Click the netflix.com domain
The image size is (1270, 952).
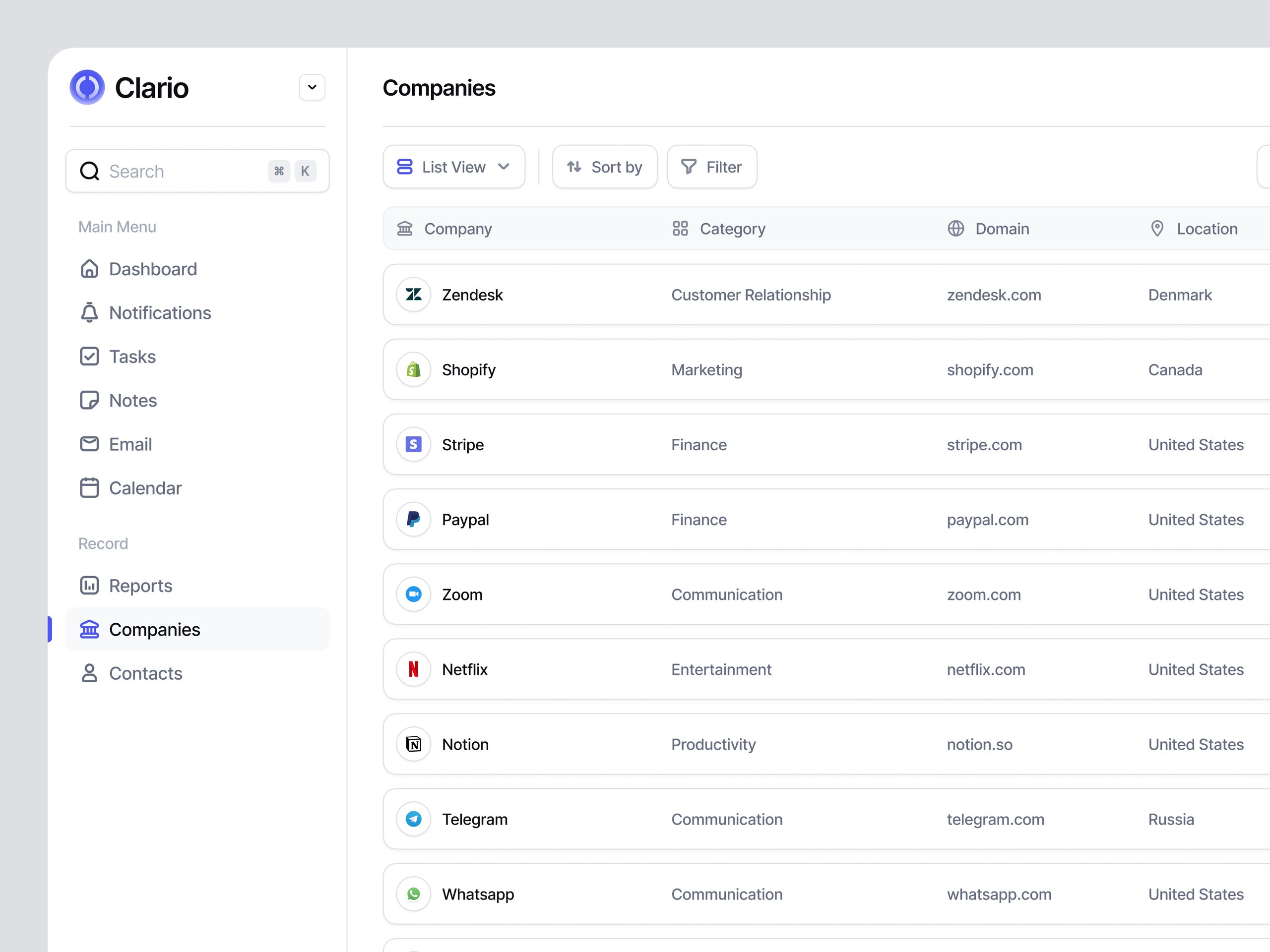click(986, 670)
